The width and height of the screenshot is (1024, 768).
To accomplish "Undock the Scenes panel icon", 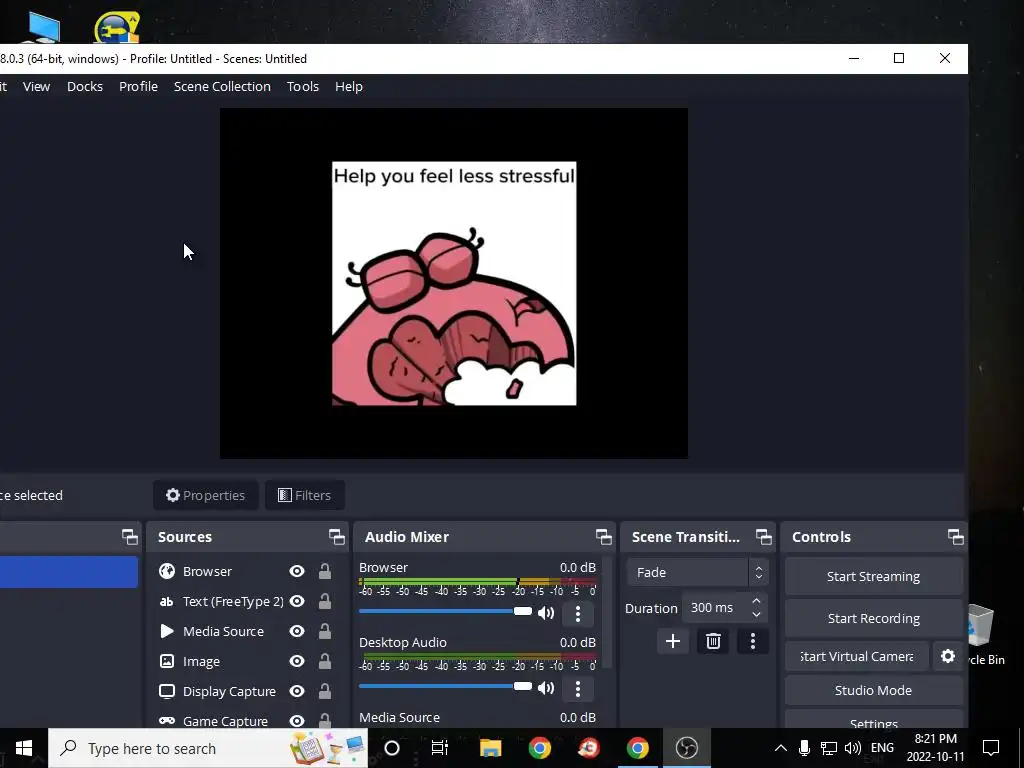I will tap(130, 537).
